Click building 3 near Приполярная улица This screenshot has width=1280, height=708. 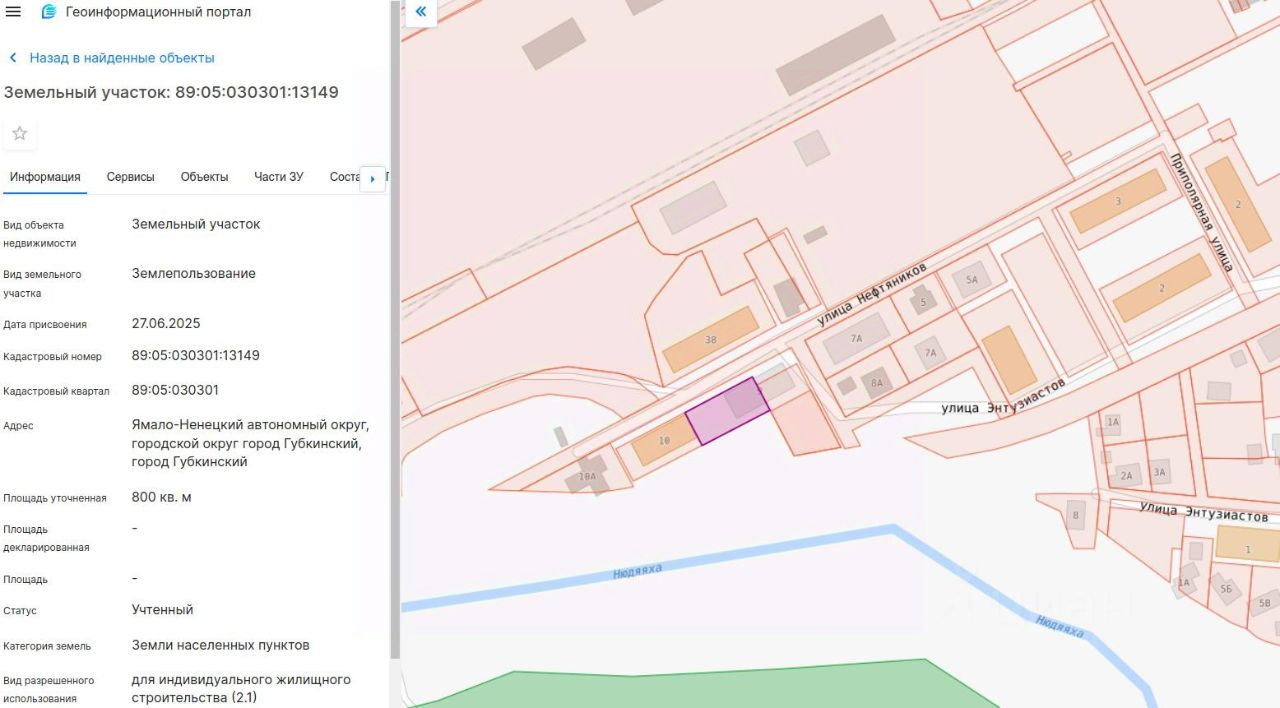pyautogui.click(x=1118, y=201)
